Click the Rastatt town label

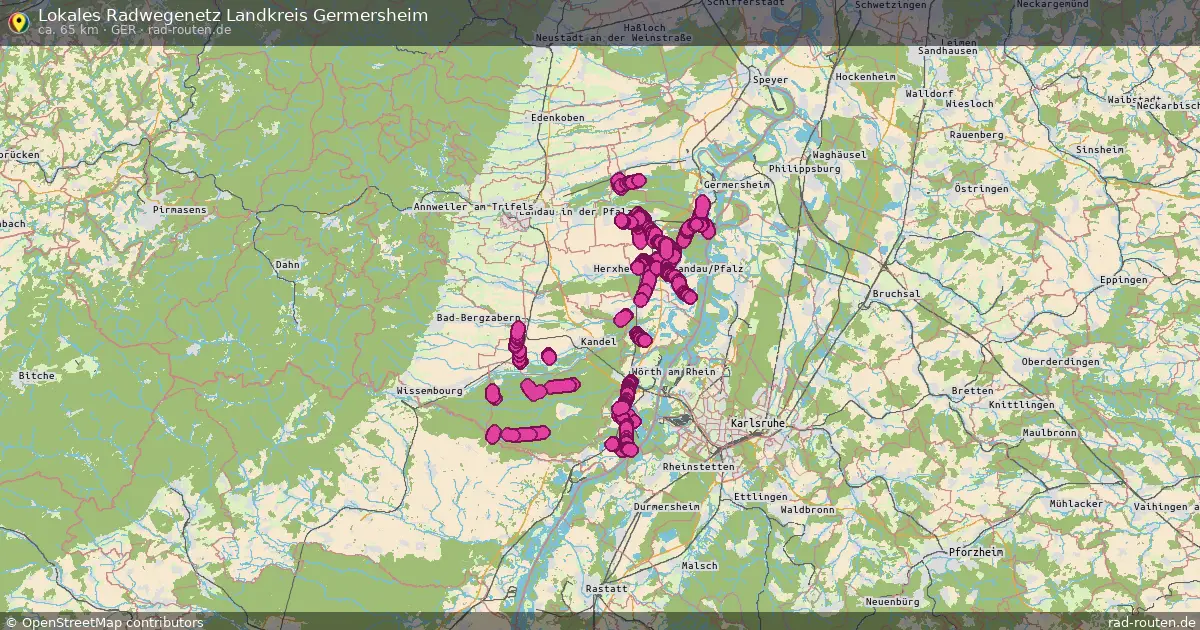point(606,589)
